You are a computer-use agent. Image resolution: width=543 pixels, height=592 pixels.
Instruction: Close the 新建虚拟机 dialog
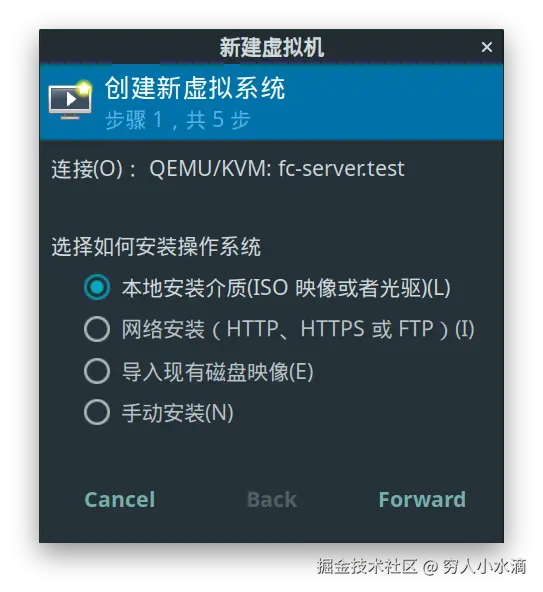pyautogui.click(x=487, y=47)
